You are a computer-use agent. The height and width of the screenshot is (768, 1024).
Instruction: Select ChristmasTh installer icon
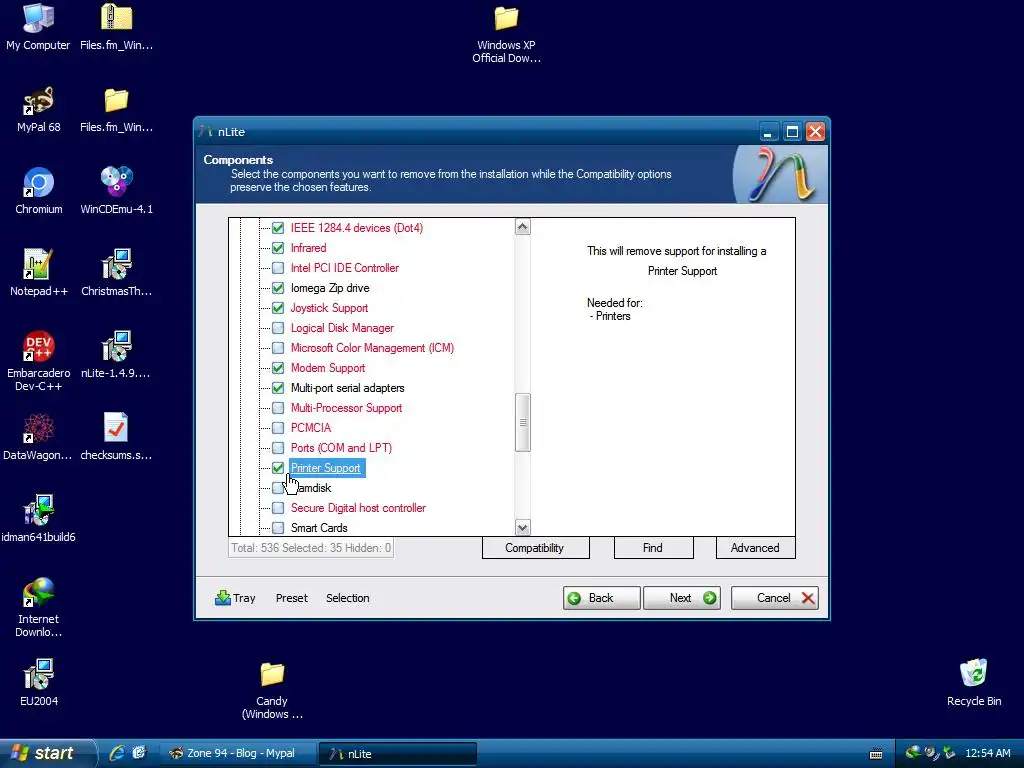coord(116,272)
